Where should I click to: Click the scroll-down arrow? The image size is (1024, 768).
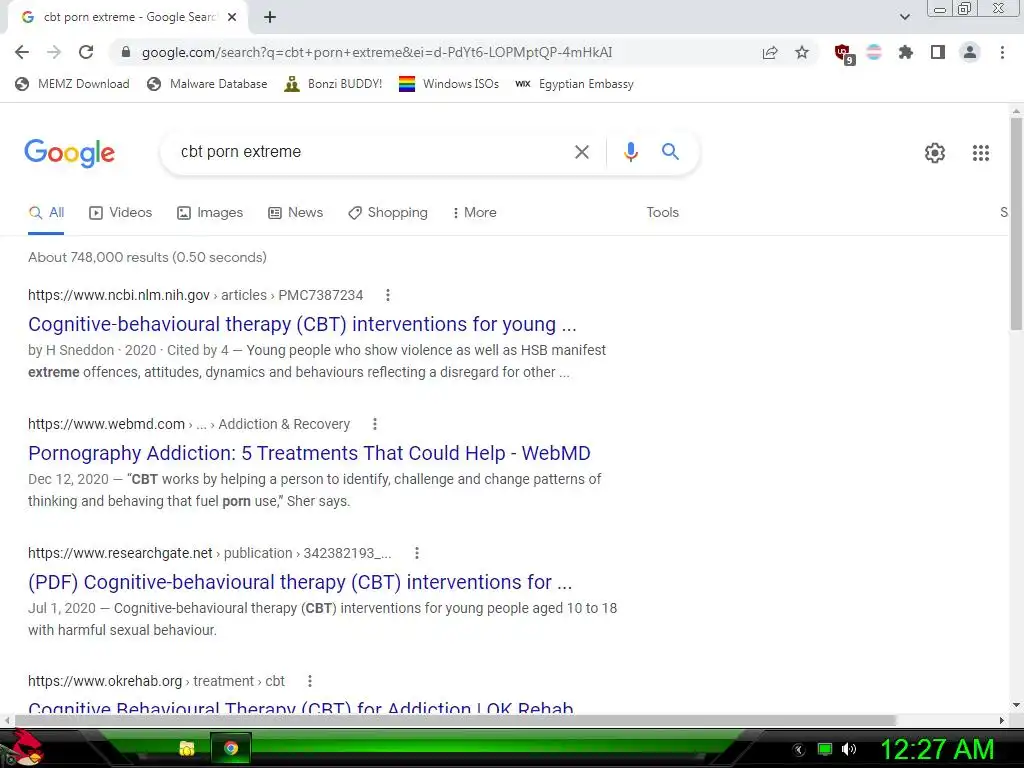click(x=1016, y=705)
